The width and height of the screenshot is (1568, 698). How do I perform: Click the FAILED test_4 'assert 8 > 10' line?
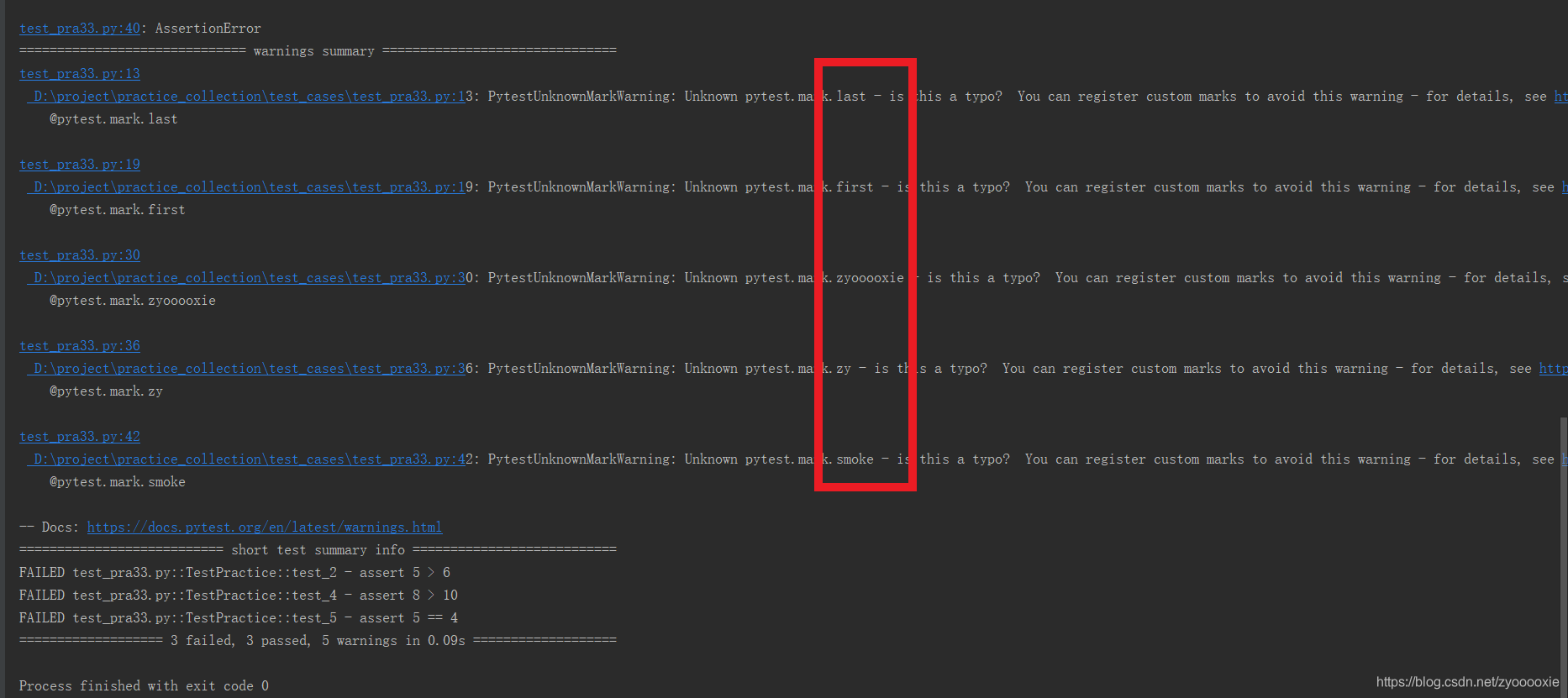239,596
